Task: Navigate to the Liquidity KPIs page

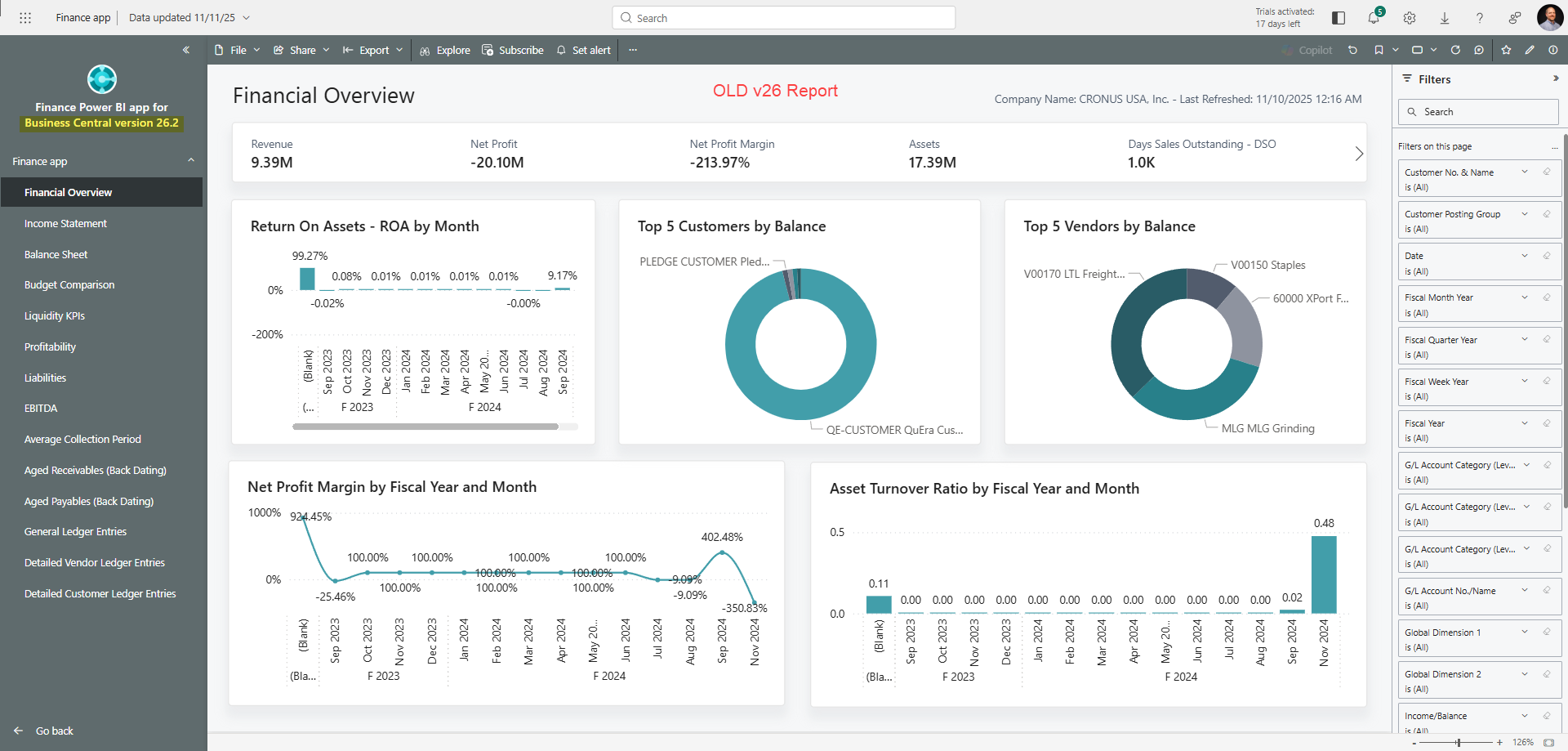Action: pyautogui.click(x=55, y=315)
